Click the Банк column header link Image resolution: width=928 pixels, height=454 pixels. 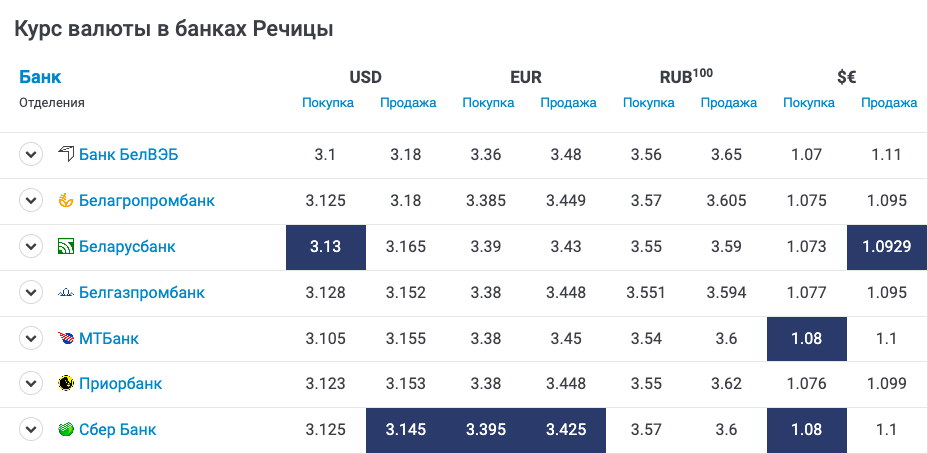point(40,77)
